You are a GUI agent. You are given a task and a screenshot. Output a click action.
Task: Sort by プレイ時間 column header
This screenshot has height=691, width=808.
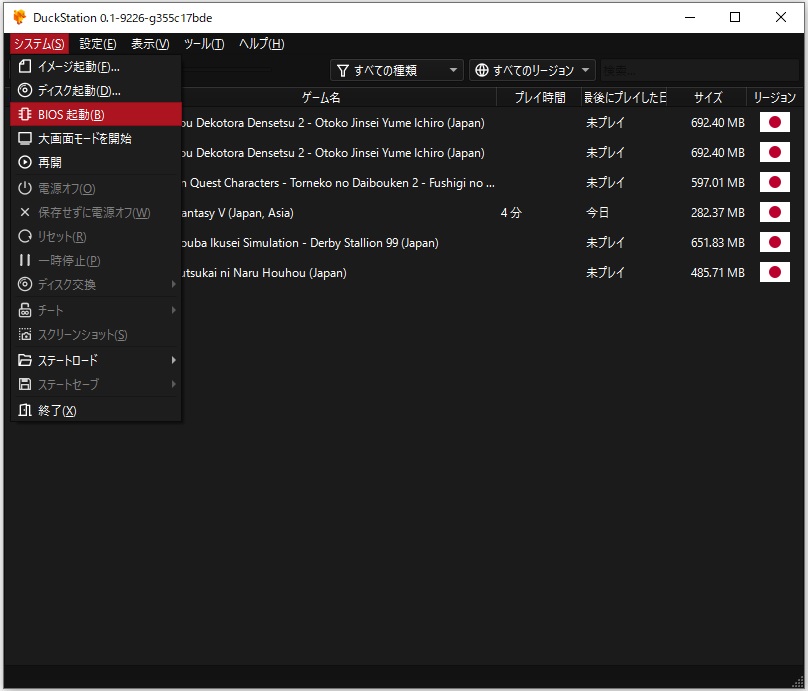pyautogui.click(x=540, y=97)
